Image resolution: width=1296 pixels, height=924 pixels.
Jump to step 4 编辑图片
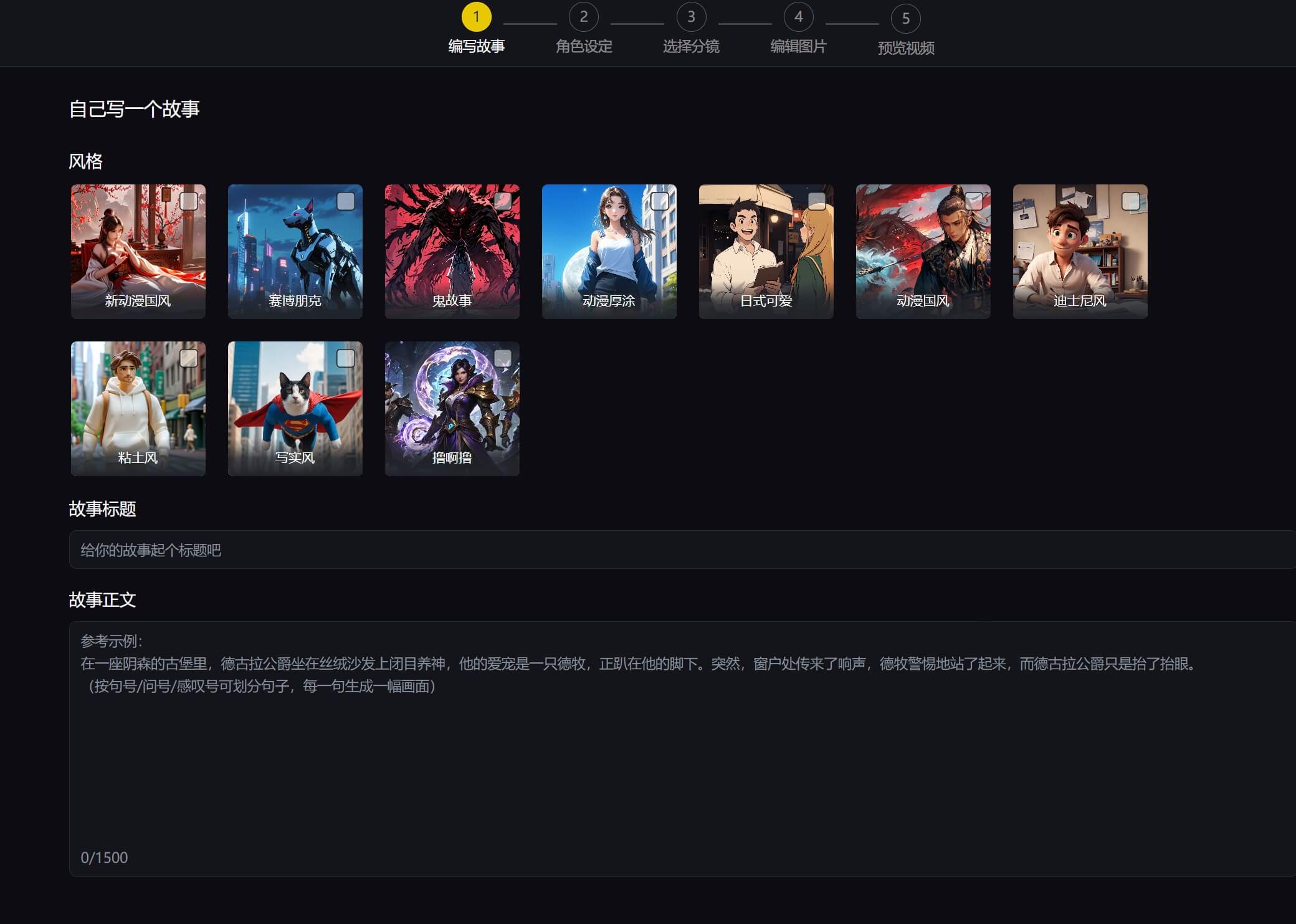pyautogui.click(x=798, y=17)
